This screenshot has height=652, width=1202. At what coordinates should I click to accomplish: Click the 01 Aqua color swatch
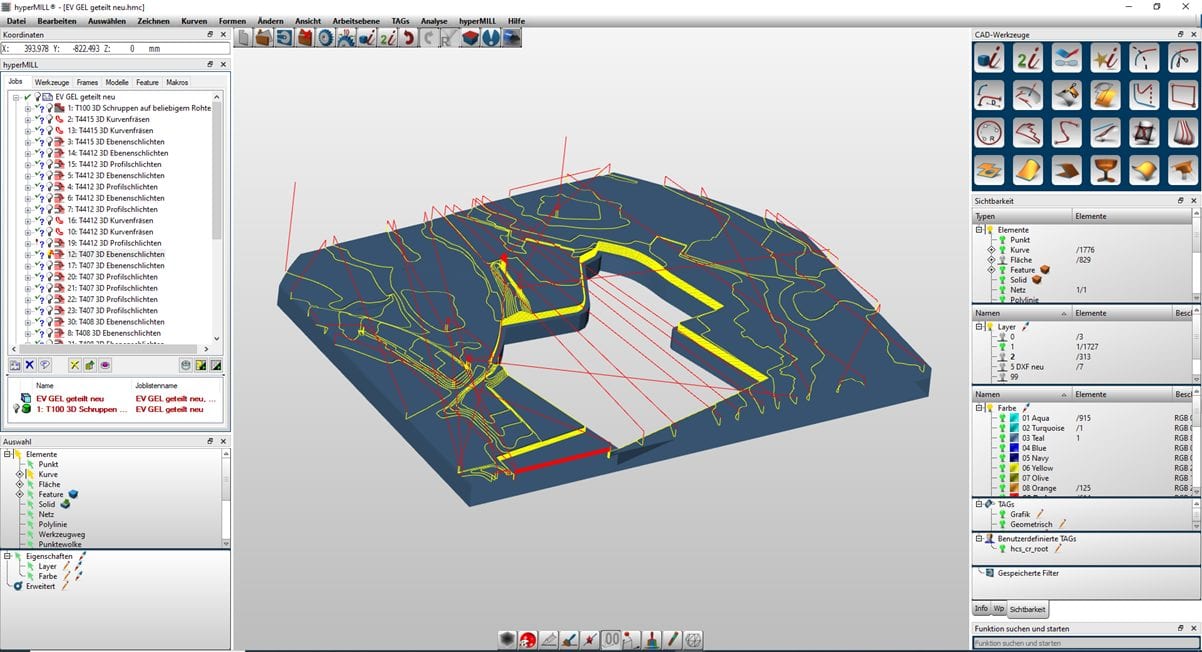[x=1014, y=418]
